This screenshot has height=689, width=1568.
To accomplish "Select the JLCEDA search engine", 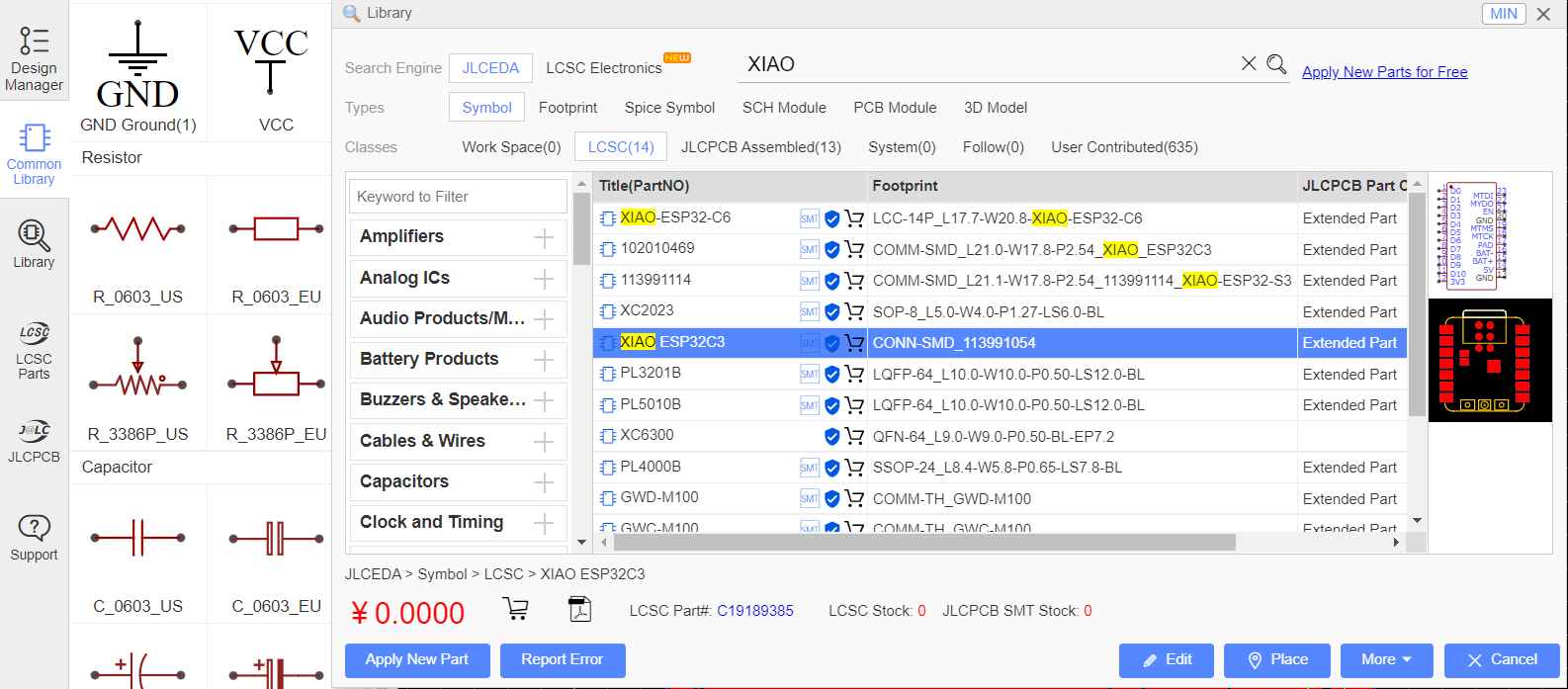I will tap(490, 68).
